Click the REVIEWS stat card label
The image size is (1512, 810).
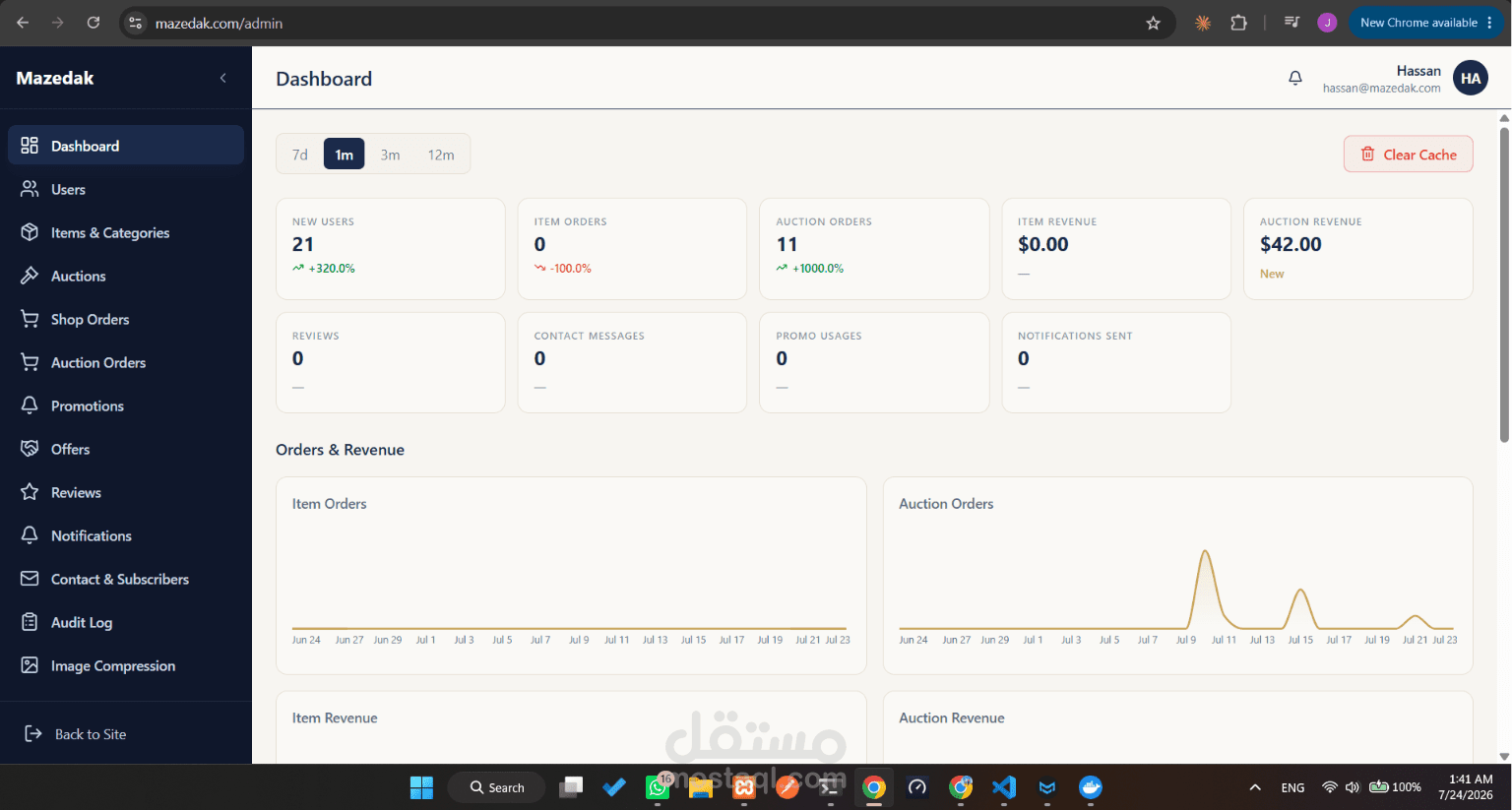pos(315,336)
